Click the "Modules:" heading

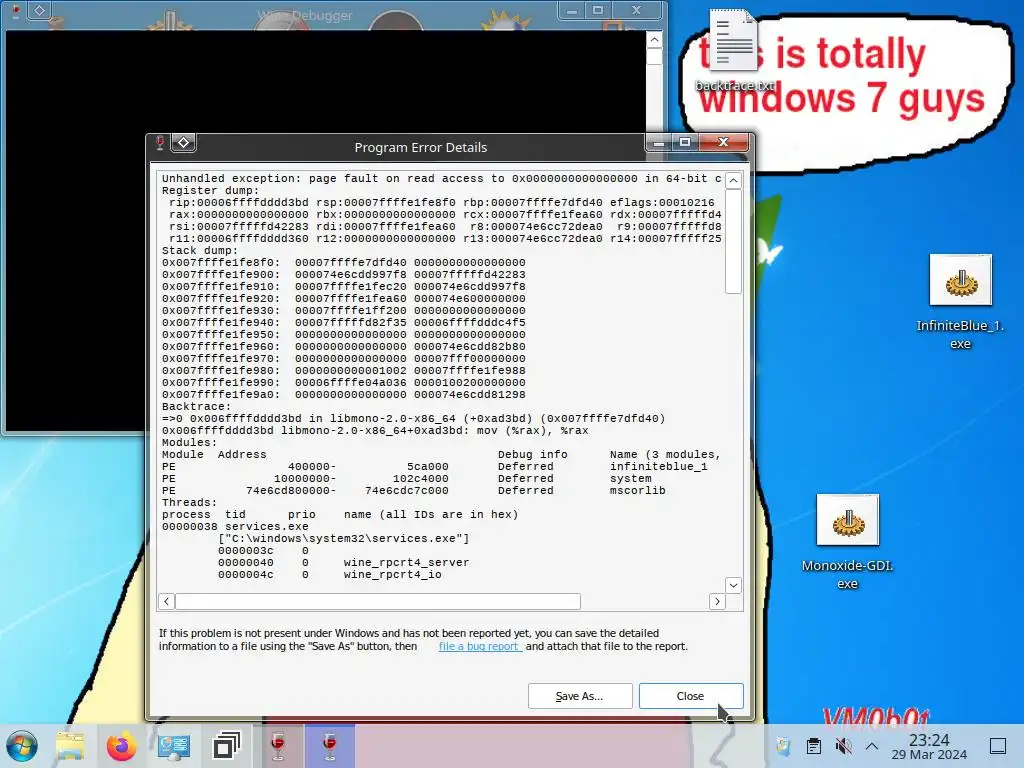point(189,443)
